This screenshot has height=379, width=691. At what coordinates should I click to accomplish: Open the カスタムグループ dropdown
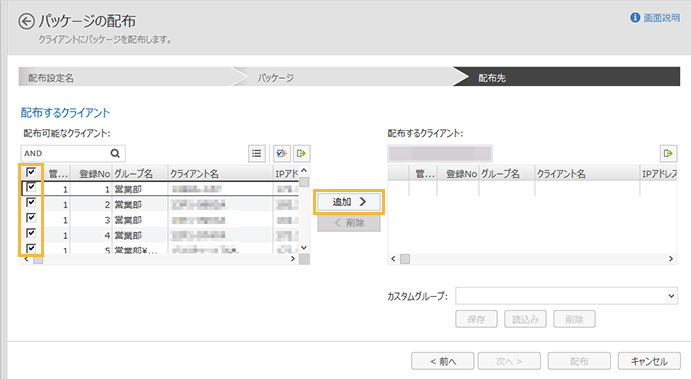click(x=567, y=296)
